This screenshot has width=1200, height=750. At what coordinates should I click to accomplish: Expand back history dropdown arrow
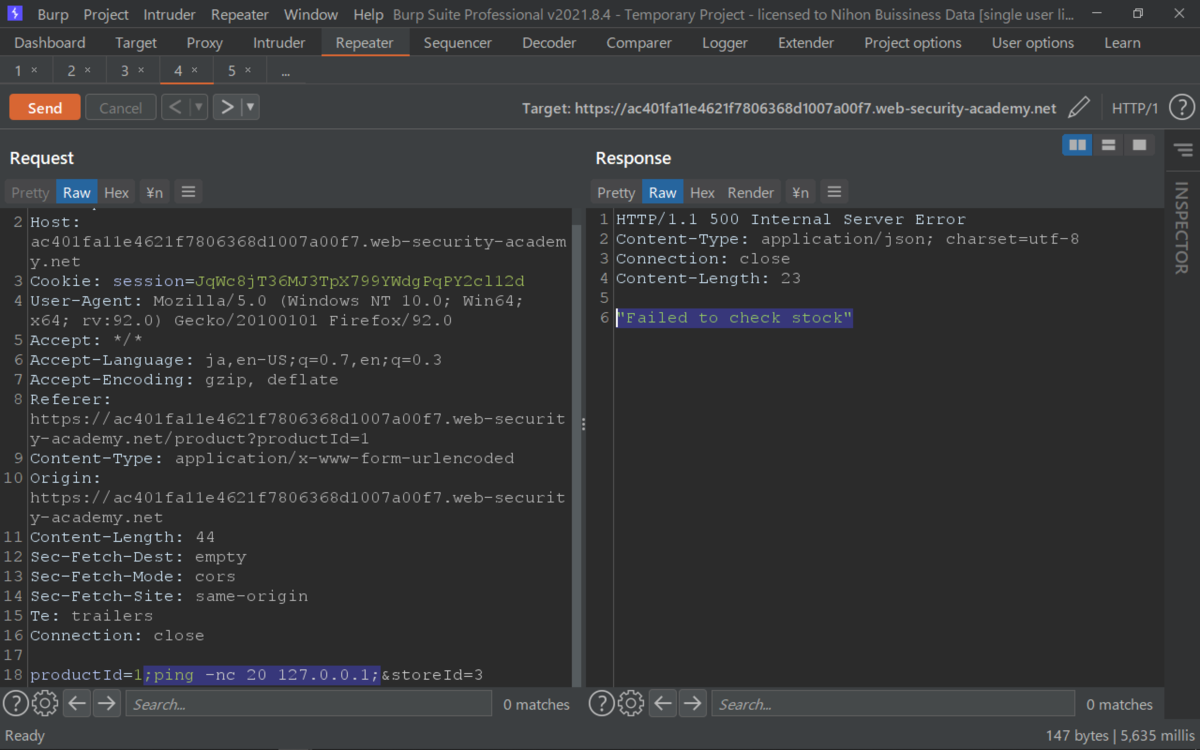click(x=198, y=107)
